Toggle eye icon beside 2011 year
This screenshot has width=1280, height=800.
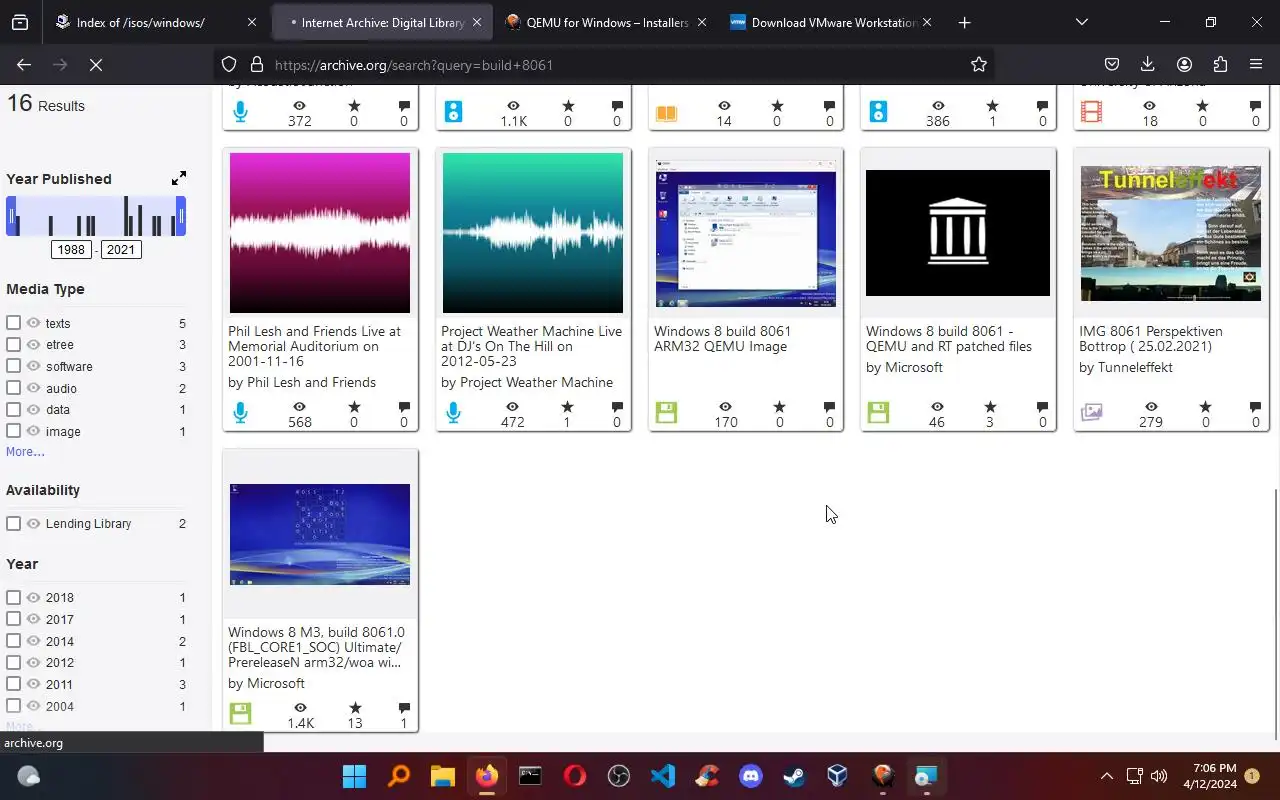pyautogui.click(x=33, y=684)
